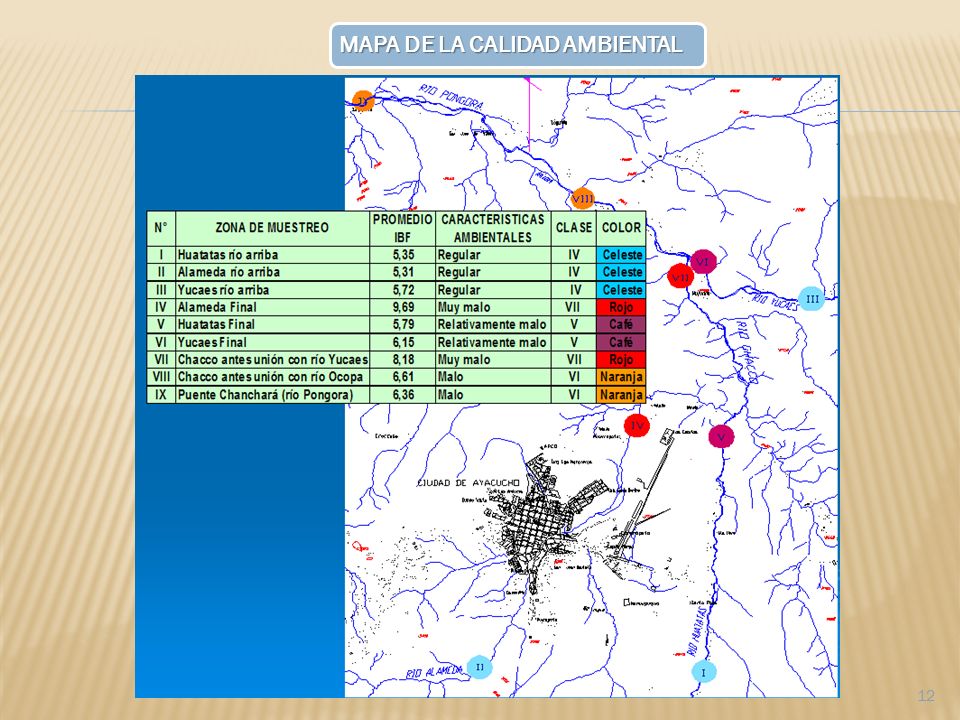Click the Alameda Final cell
The width and height of the screenshot is (960, 720).
click(272, 307)
